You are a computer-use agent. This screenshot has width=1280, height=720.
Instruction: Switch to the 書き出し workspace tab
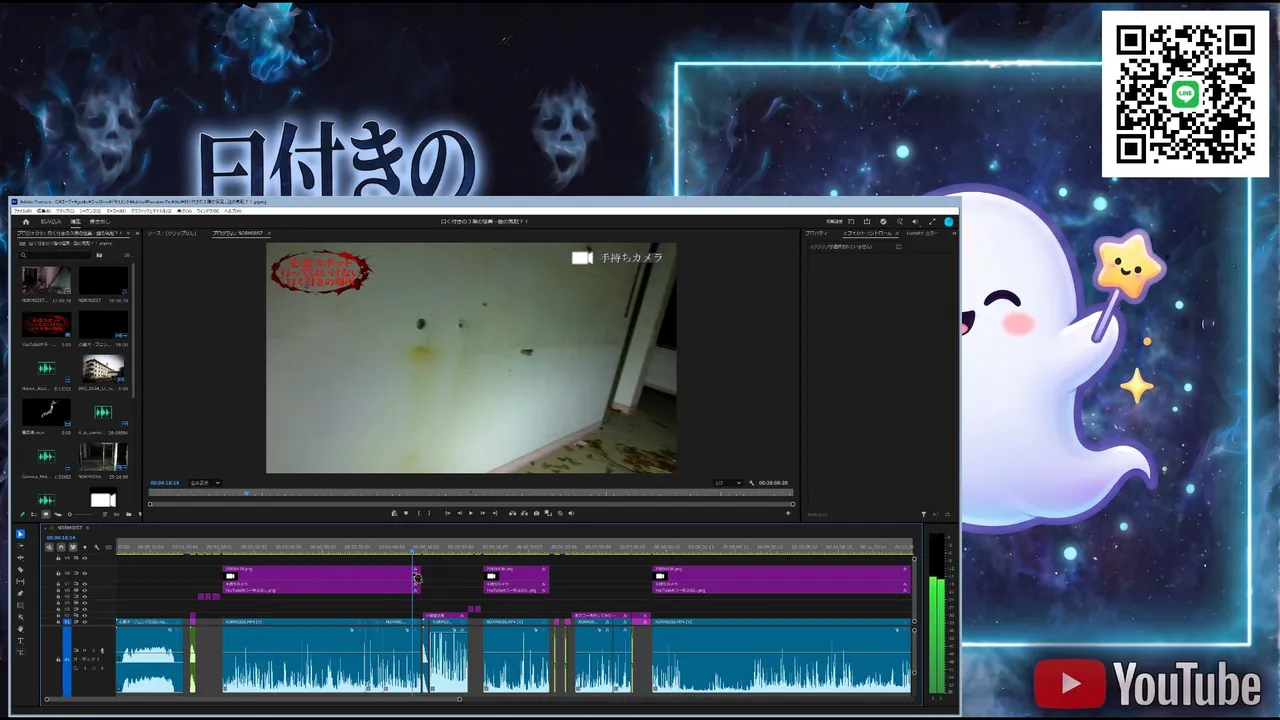(x=100, y=221)
